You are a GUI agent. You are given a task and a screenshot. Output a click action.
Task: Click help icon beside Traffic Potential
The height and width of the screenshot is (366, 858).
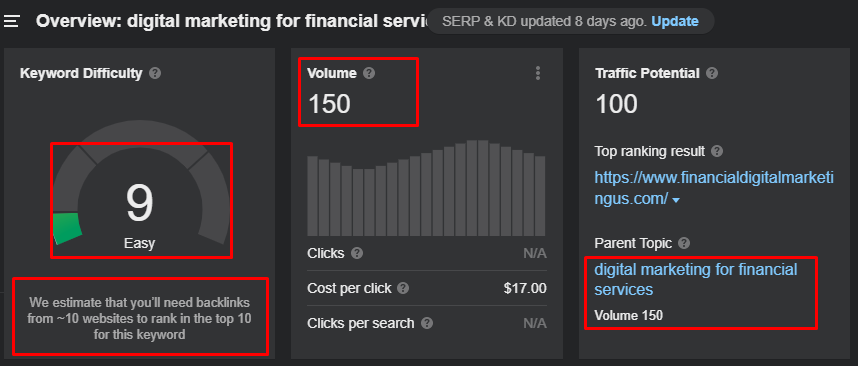click(x=712, y=73)
